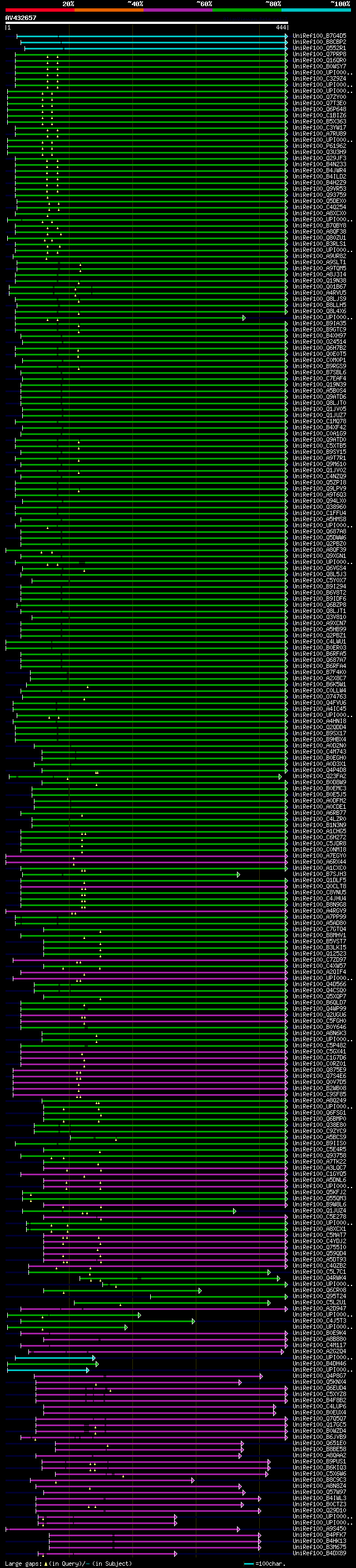Screen dimensions: 356x1568
Task: Select hit label UniRef100_Q12523
Action: point(319,954)
